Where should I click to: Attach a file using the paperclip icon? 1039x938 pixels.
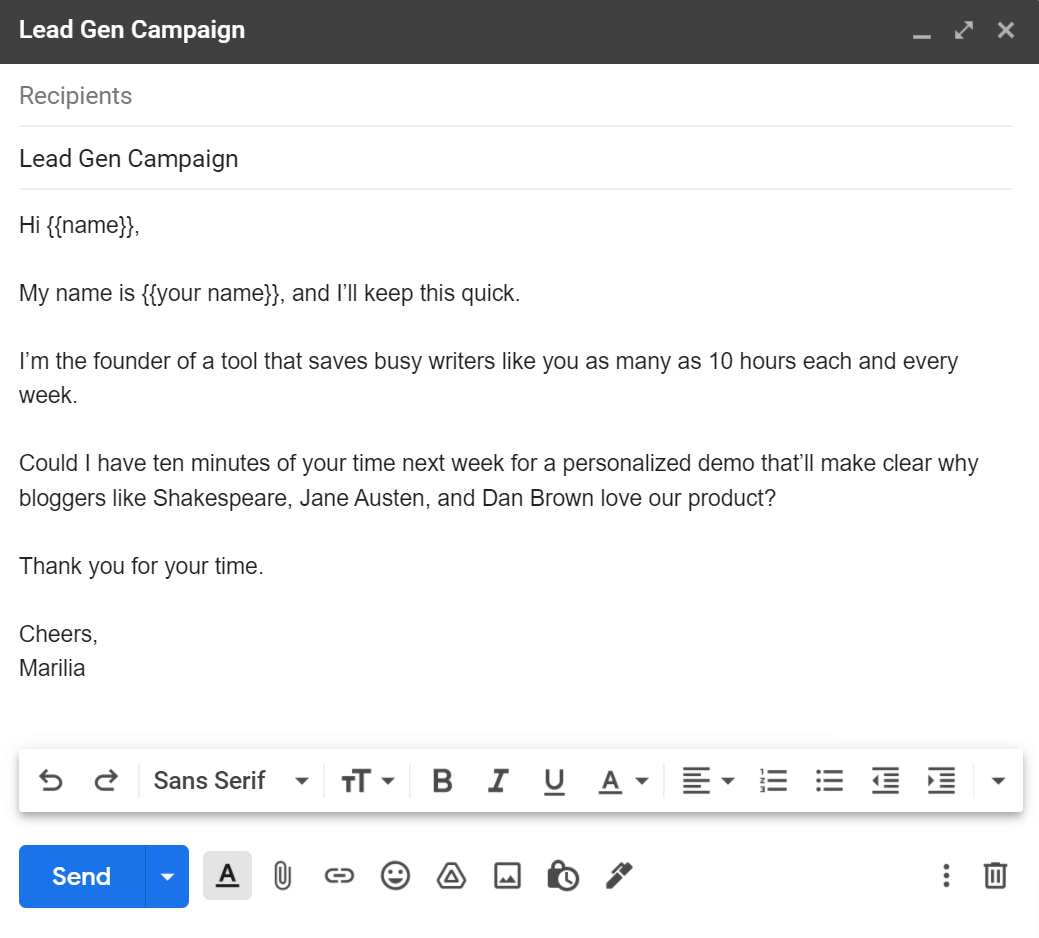click(283, 876)
